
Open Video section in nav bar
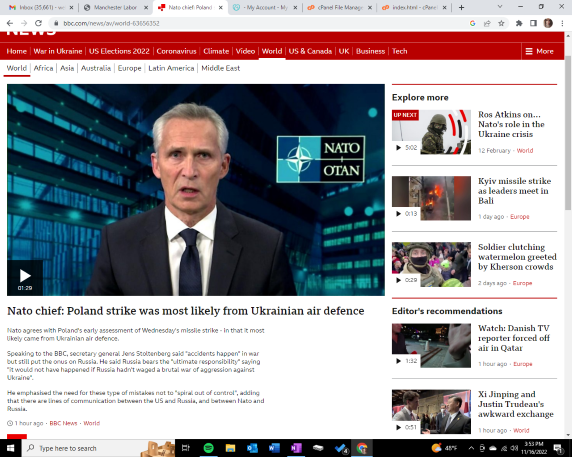point(245,51)
